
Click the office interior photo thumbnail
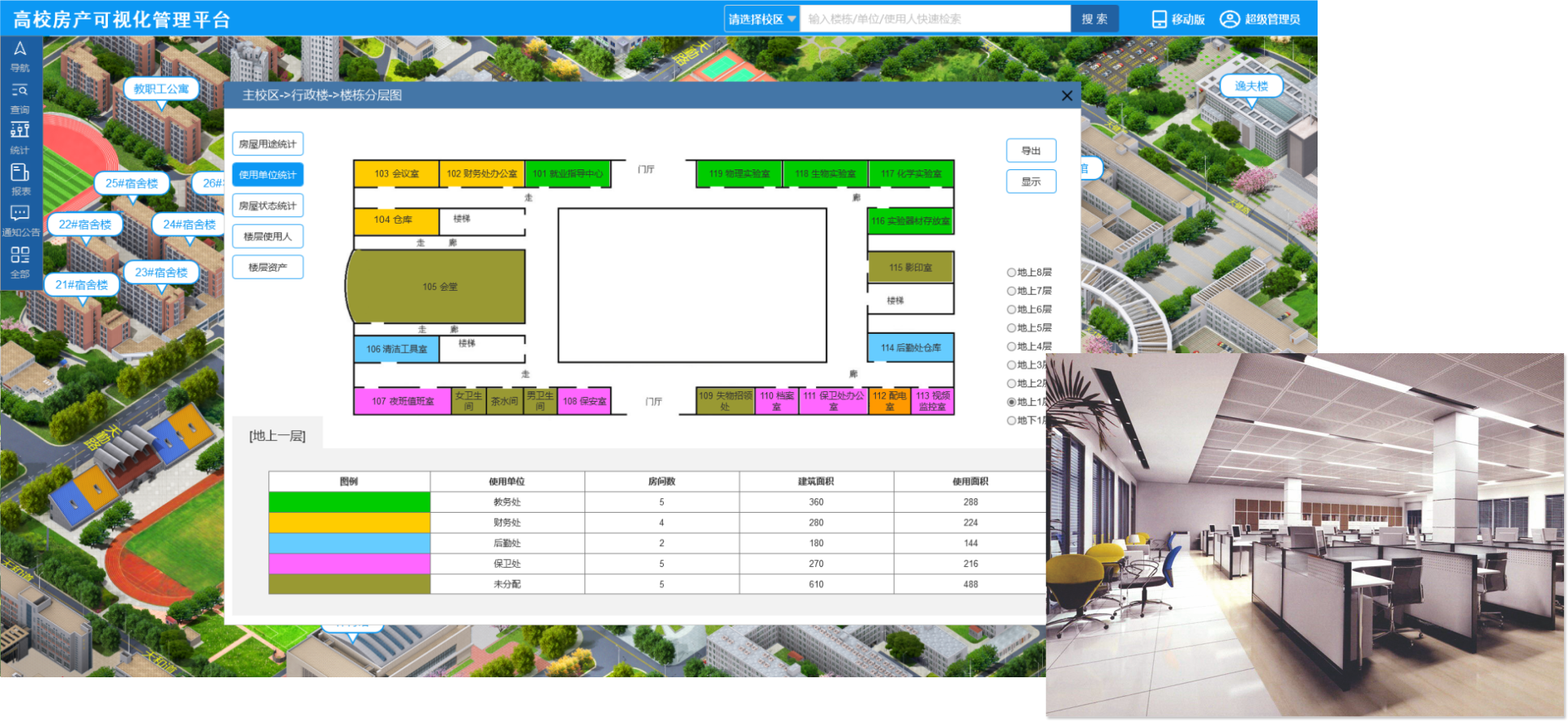coord(1305,535)
